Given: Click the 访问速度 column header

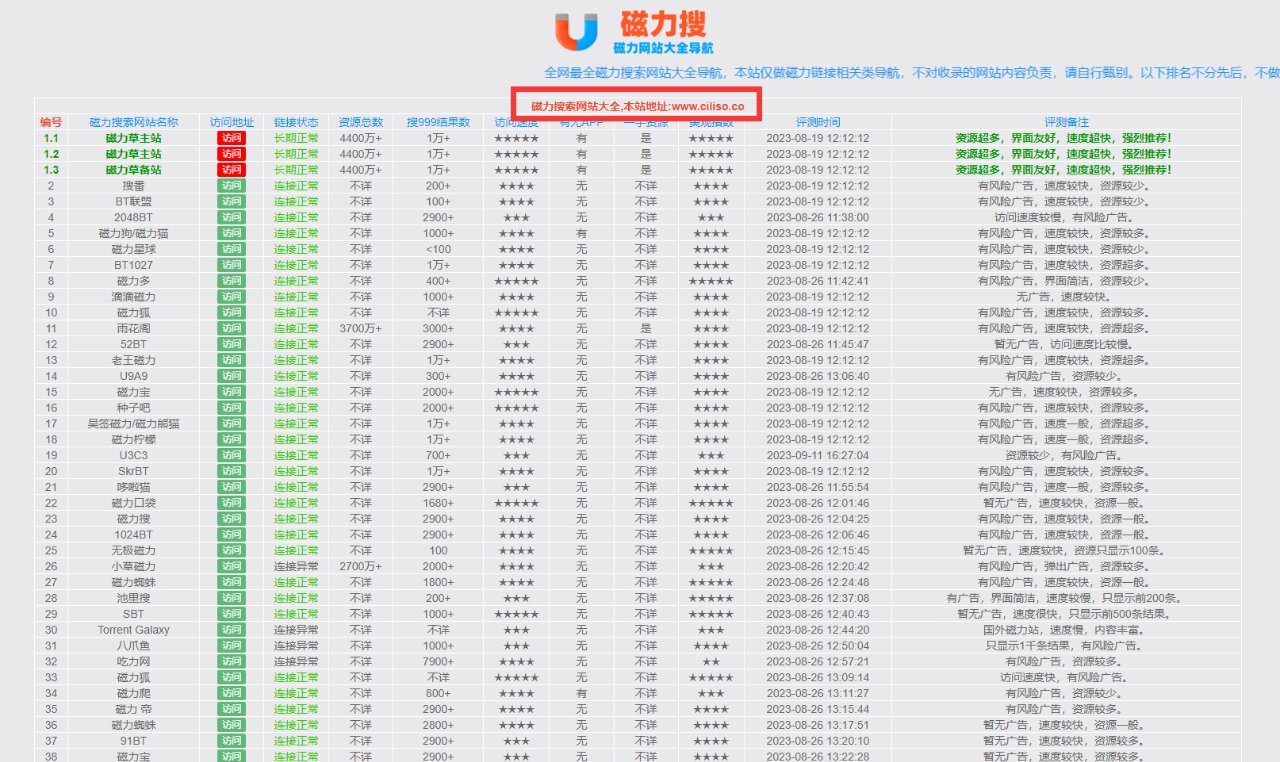Looking at the screenshot, I should [x=515, y=121].
